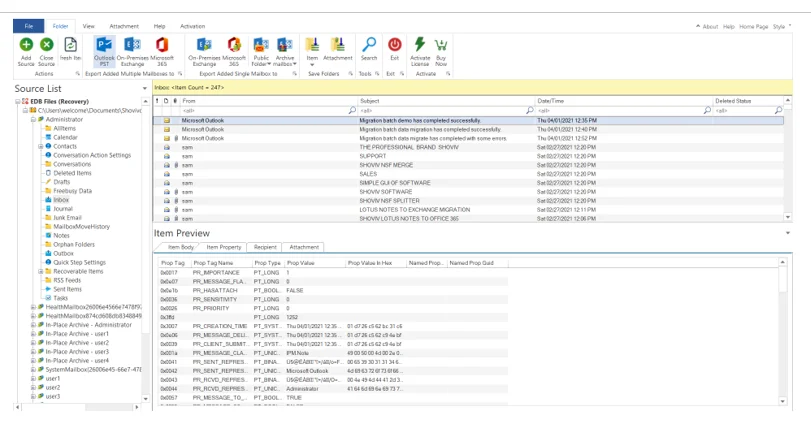811x434 pixels.
Task: Click the Prop Tag Name column header
Action: click(x=221, y=263)
